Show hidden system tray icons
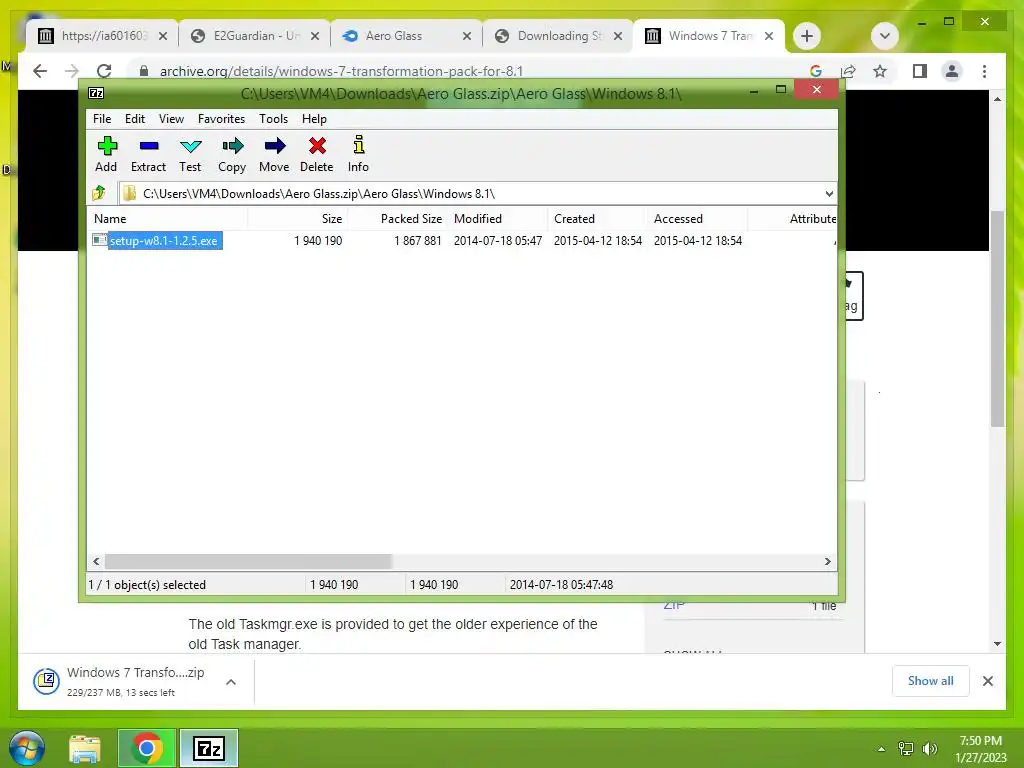Image resolution: width=1024 pixels, height=768 pixels. (x=881, y=749)
